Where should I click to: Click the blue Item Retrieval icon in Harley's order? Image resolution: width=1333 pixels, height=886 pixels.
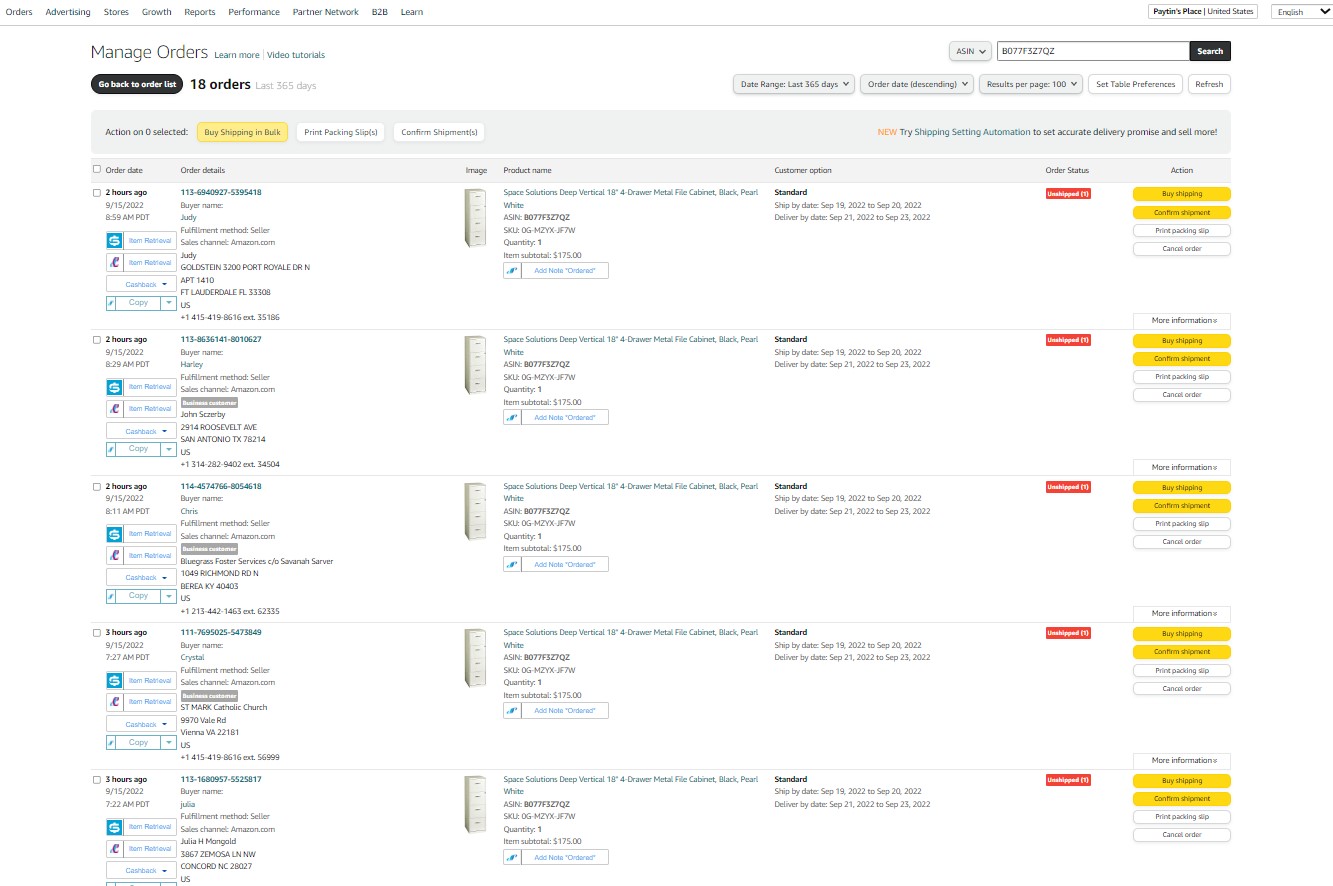[x=114, y=387]
